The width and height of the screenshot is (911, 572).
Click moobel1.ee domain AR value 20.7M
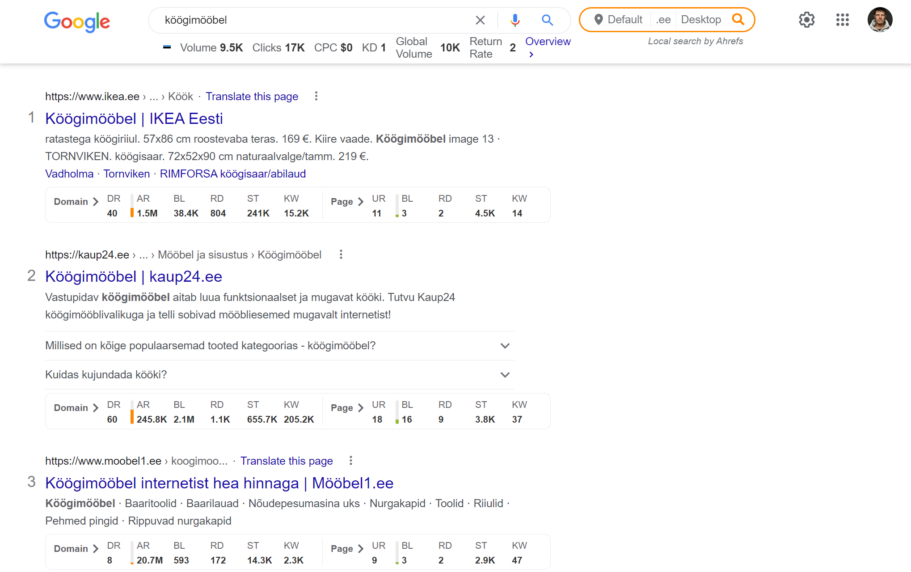[150, 560]
